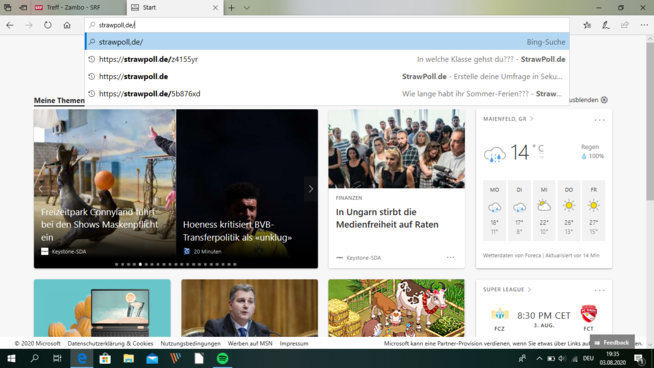Image resolution: width=654 pixels, height=368 pixels.
Task: Open Hoeness kritisiert BVB article
Action: click(x=247, y=189)
